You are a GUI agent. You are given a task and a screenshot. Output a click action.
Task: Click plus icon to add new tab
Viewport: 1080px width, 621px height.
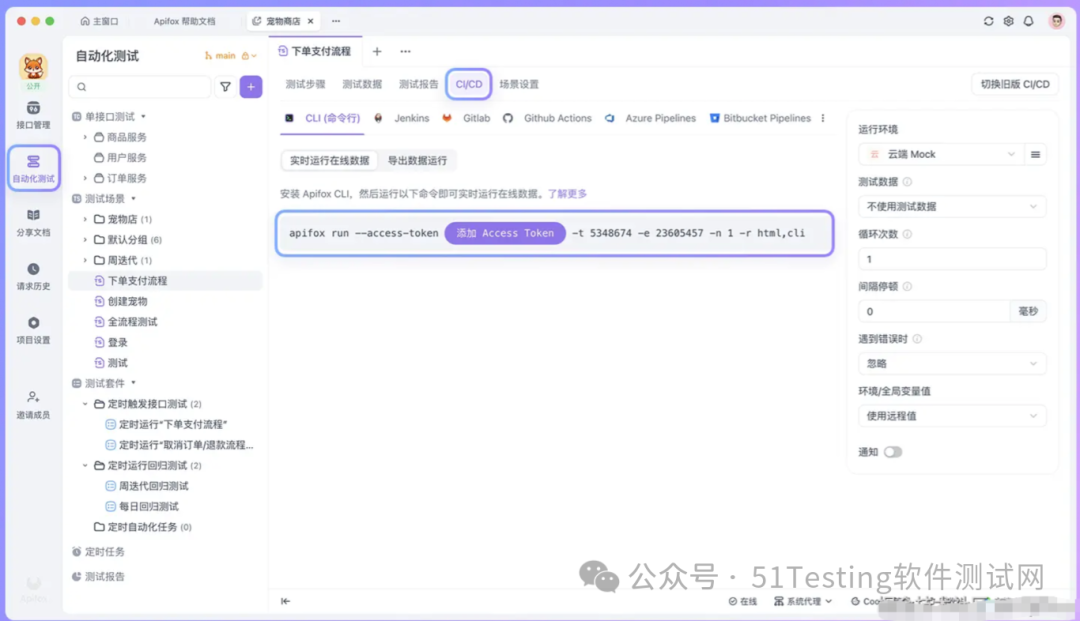(377, 52)
